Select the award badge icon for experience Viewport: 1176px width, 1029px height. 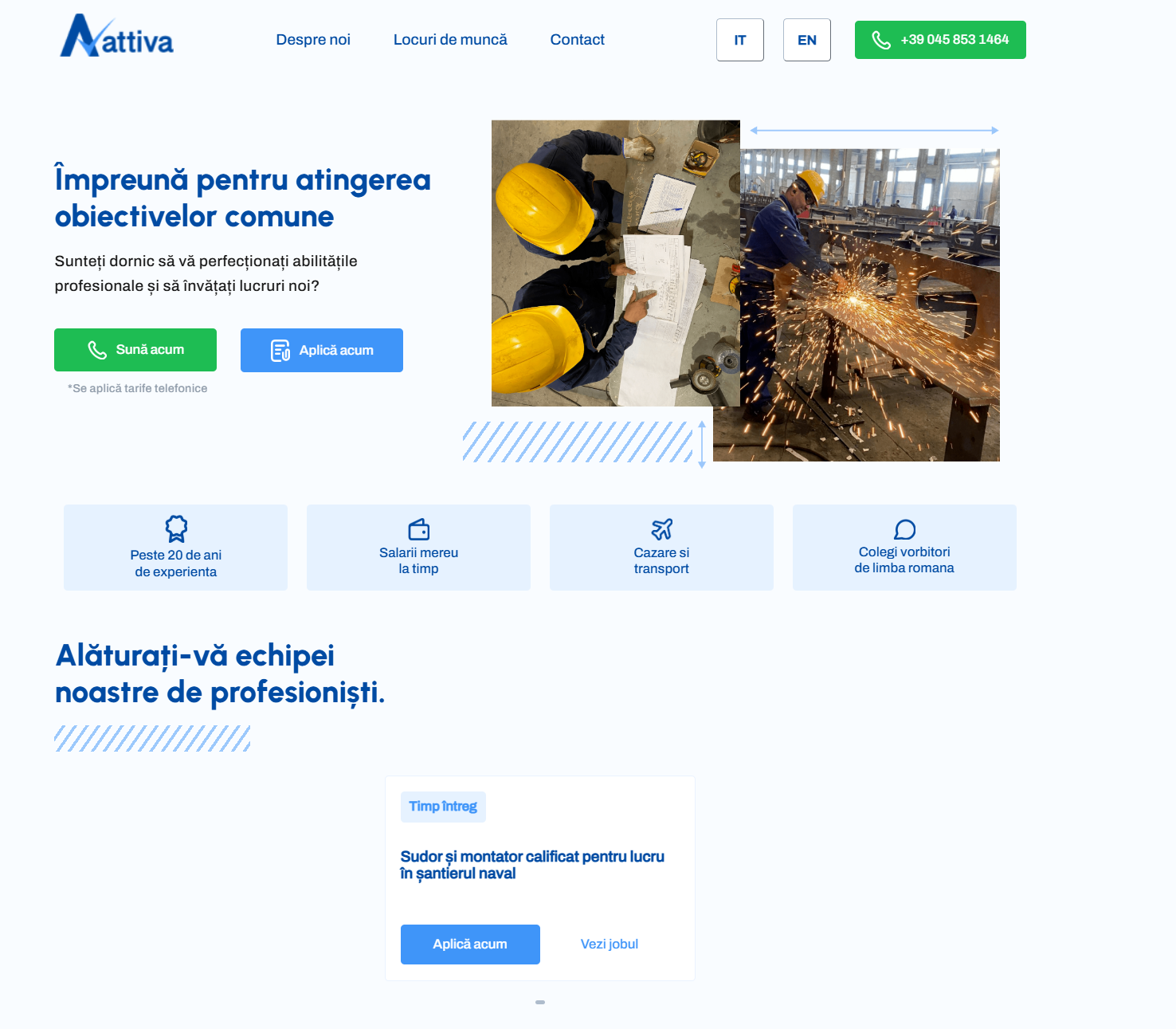pos(175,529)
